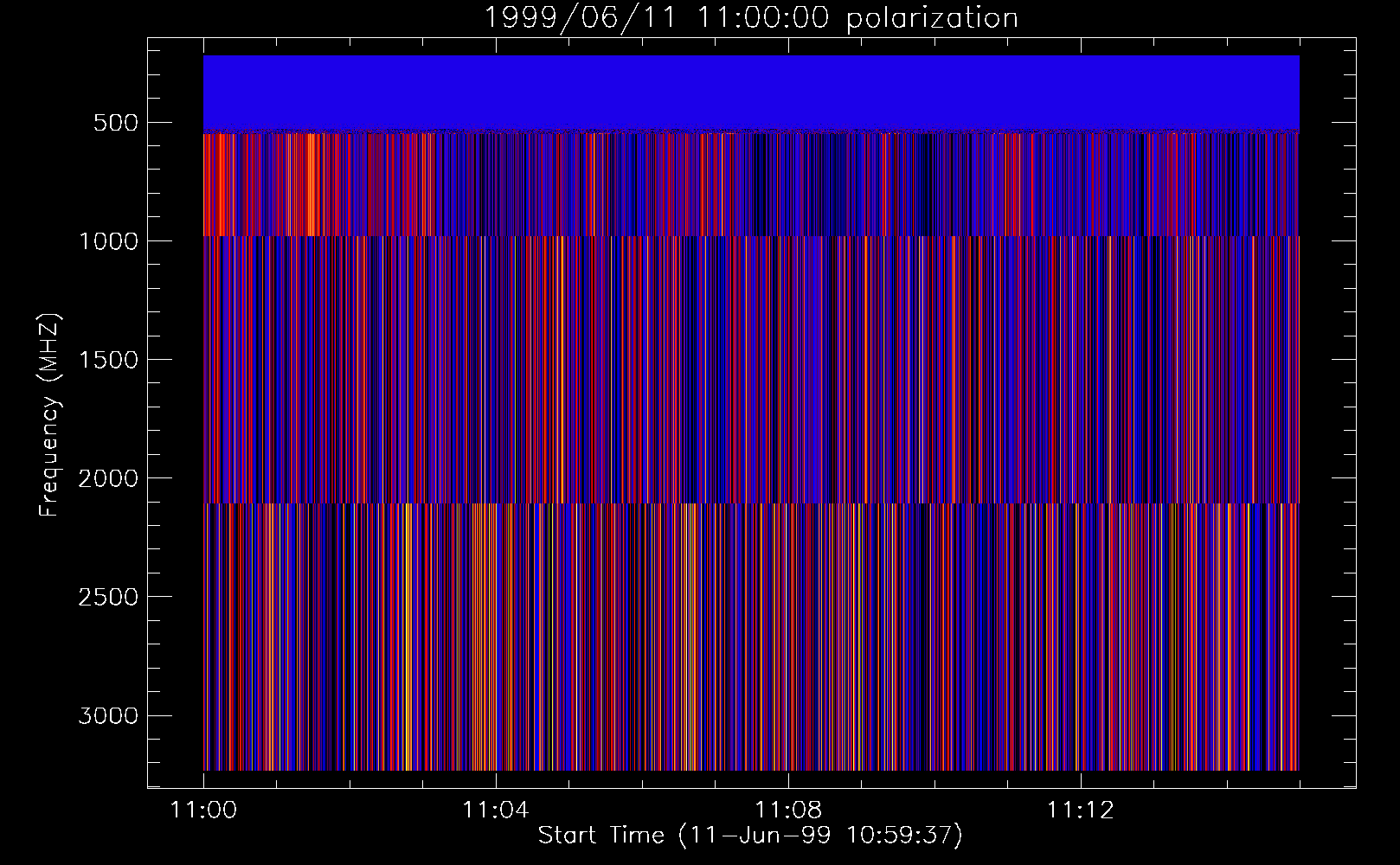The height and width of the screenshot is (865, 1400).
Task: Click the 1000 frequency tick label
Action: (108, 241)
